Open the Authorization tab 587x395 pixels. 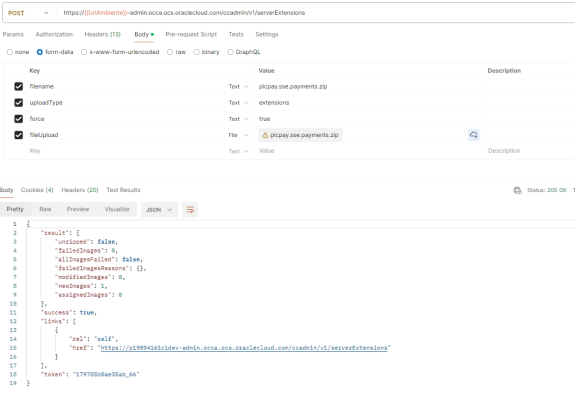point(54,34)
